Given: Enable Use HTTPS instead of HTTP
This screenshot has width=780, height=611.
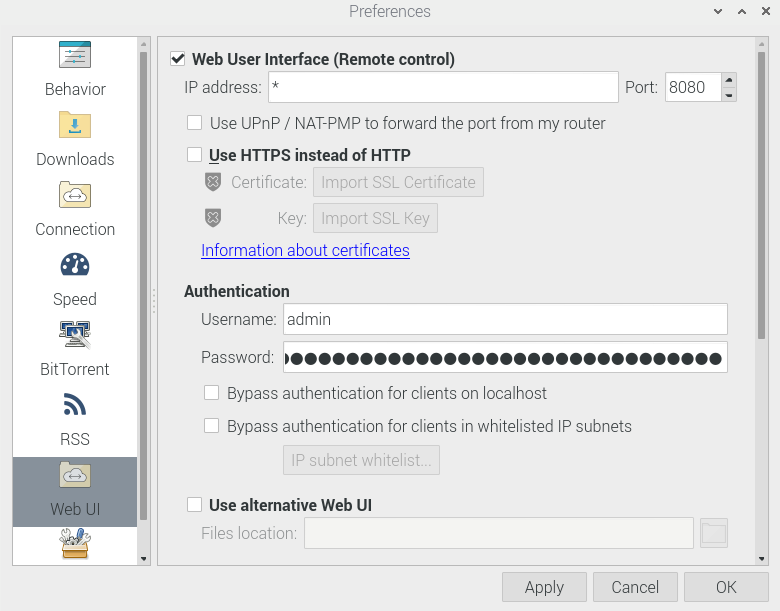Looking at the screenshot, I should click(x=195, y=154).
